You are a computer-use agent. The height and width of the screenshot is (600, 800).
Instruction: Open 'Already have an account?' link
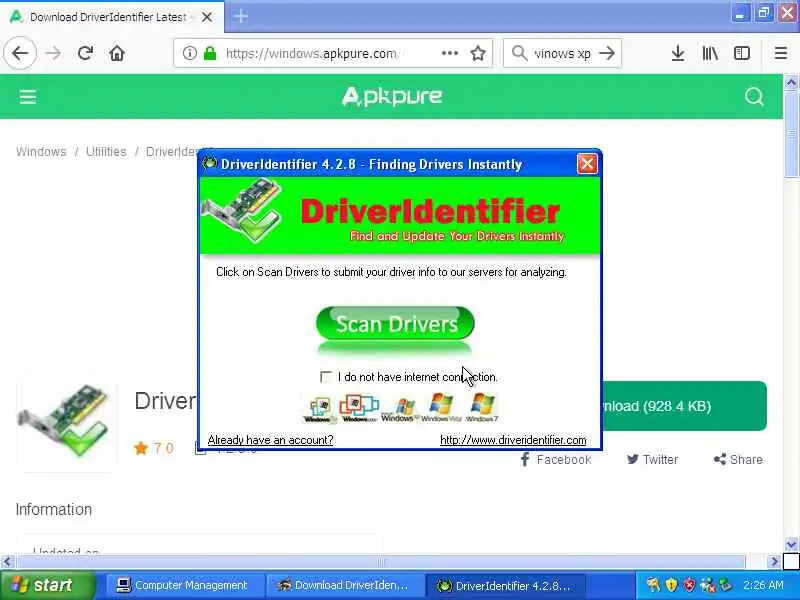click(270, 440)
